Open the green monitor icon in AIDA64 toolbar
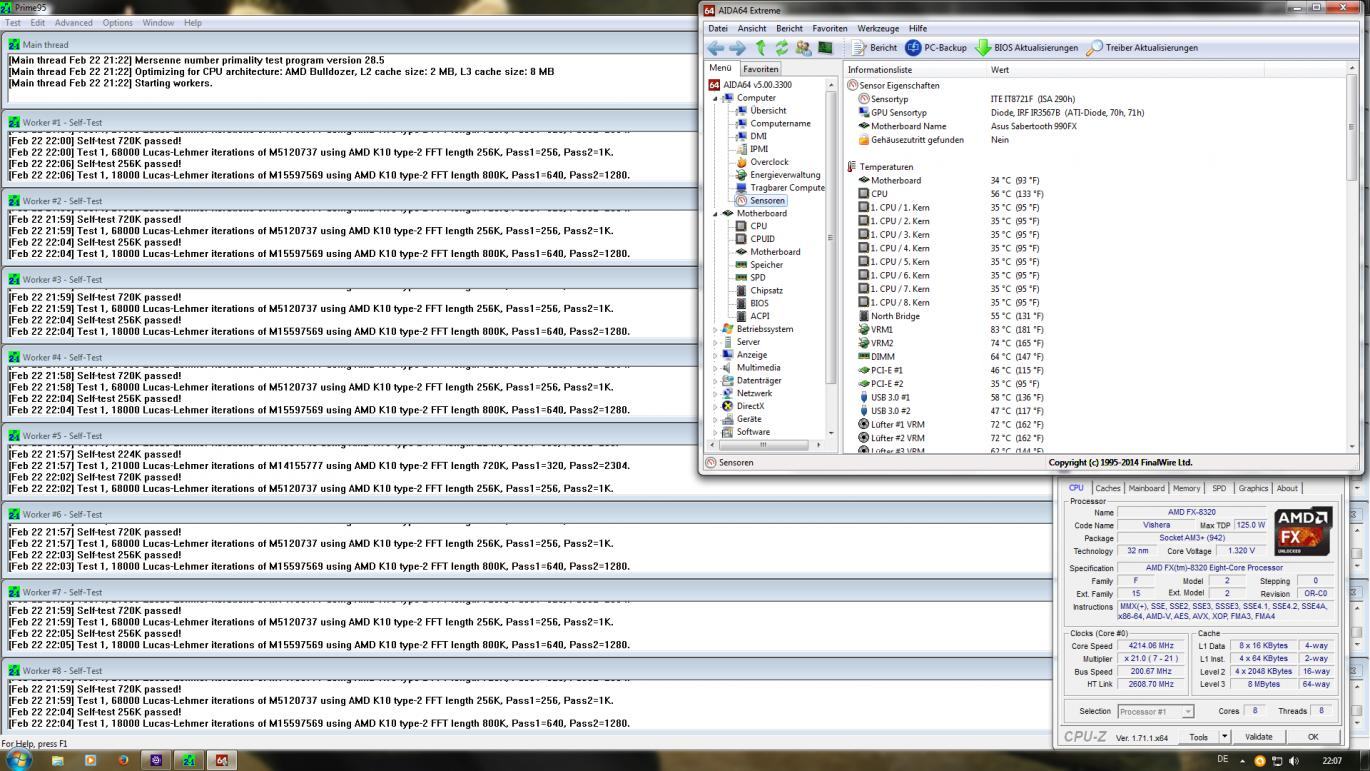Image resolution: width=1370 pixels, height=771 pixels. pos(825,48)
